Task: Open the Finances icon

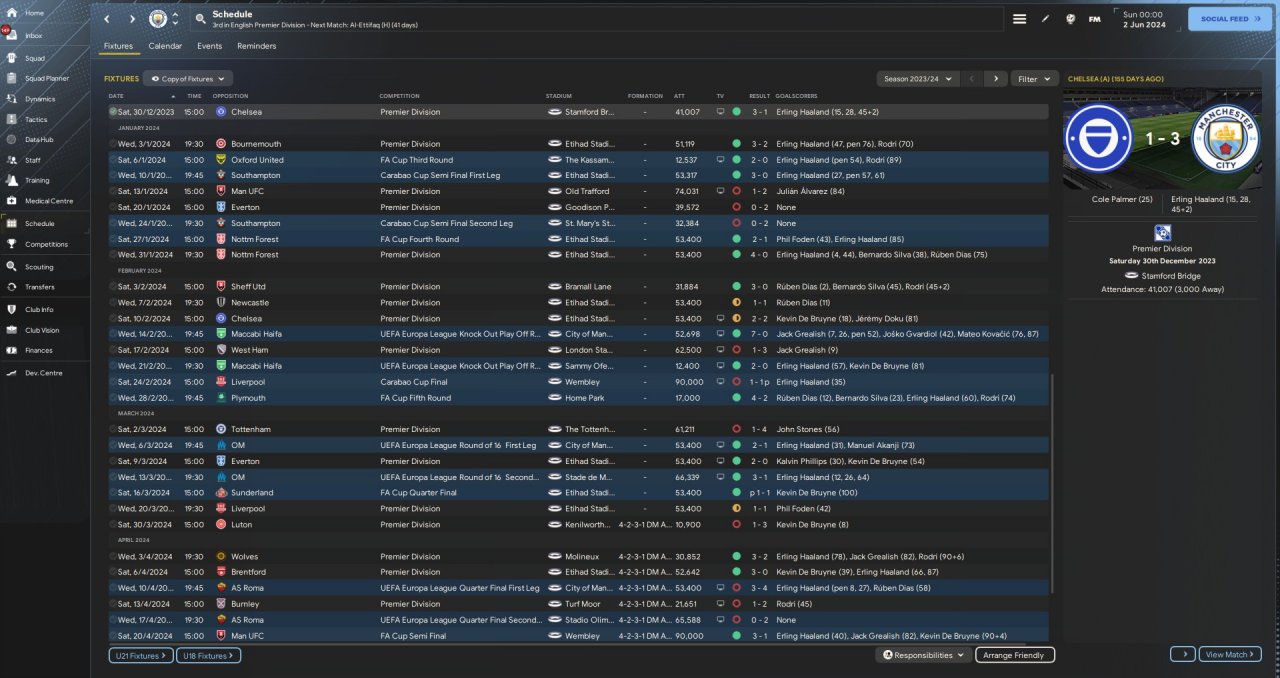Action: coord(11,350)
